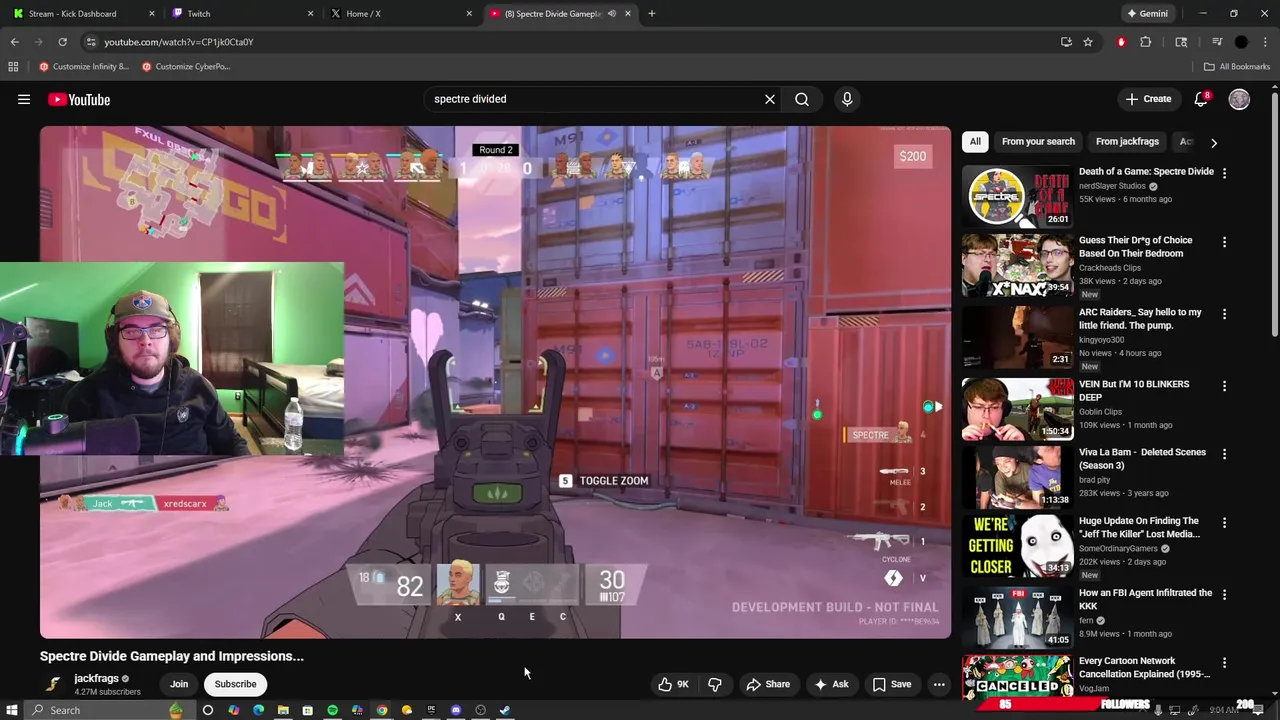
Task: Open Viva La Bam Deleted Scenes title
Action: 1142,459
